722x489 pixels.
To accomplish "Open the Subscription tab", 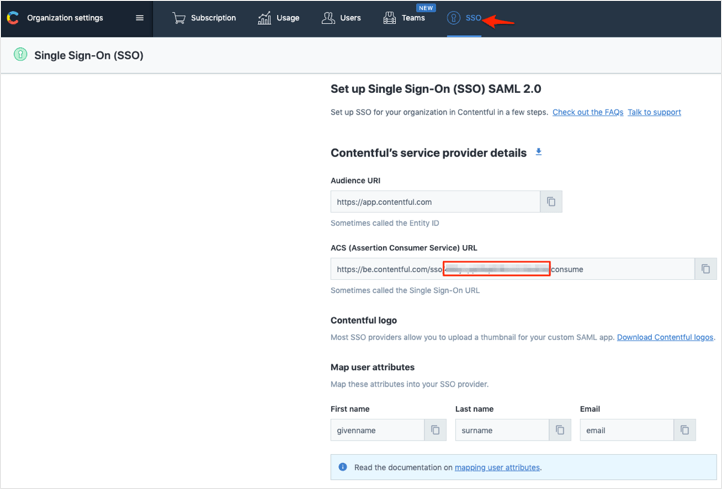I will [204, 18].
